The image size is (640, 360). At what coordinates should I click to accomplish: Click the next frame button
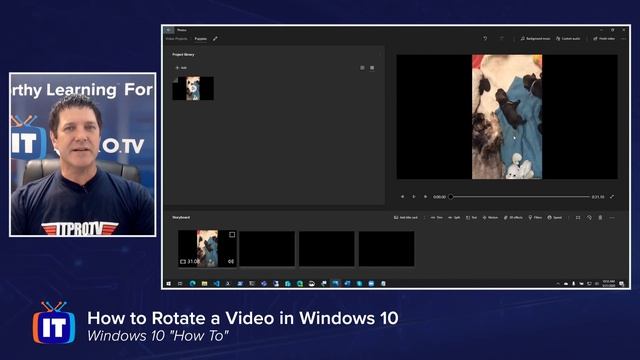(x=425, y=197)
